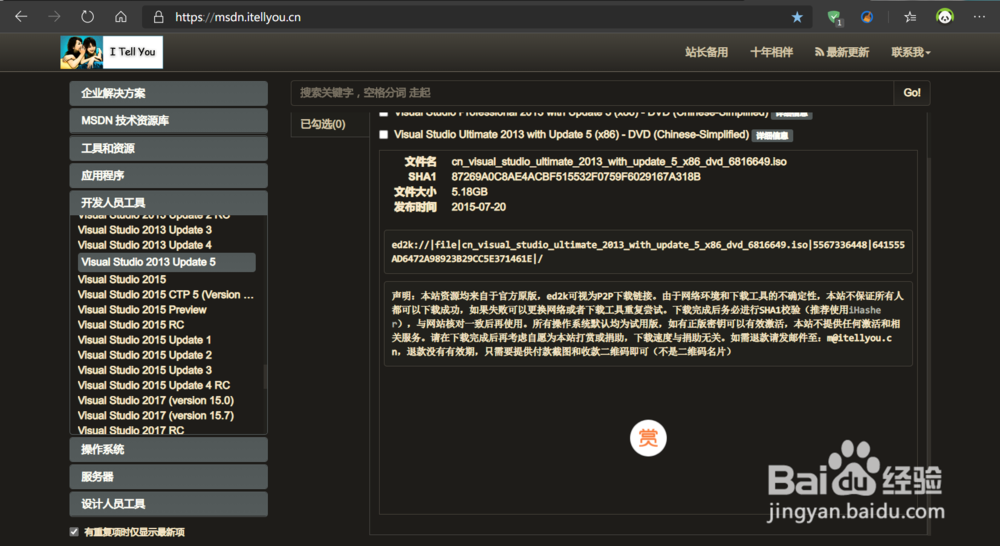Open 站长备用 navigation link
The image size is (1000, 546).
pos(706,52)
